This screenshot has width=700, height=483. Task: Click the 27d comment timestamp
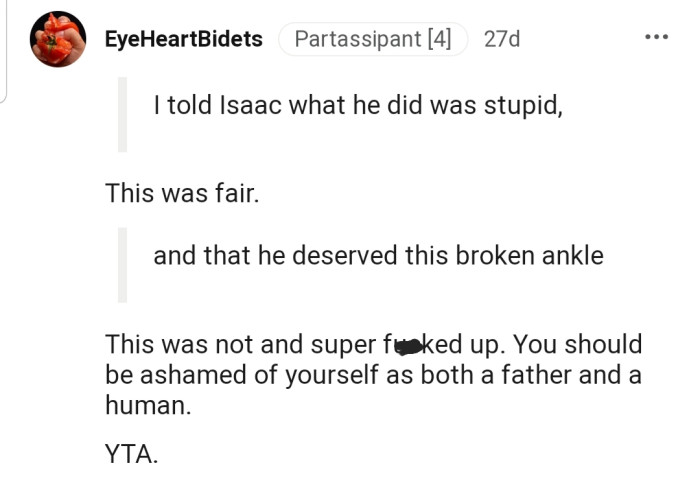(501, 39)
